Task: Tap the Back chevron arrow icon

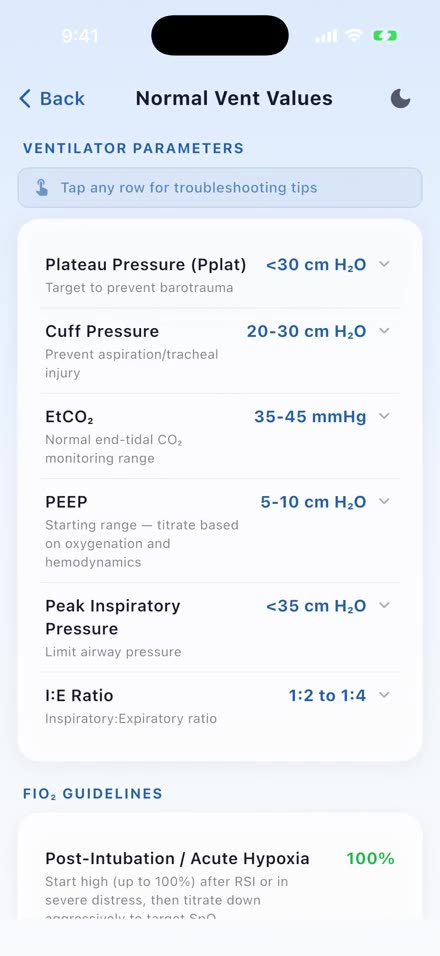Action: click(25, 98)
